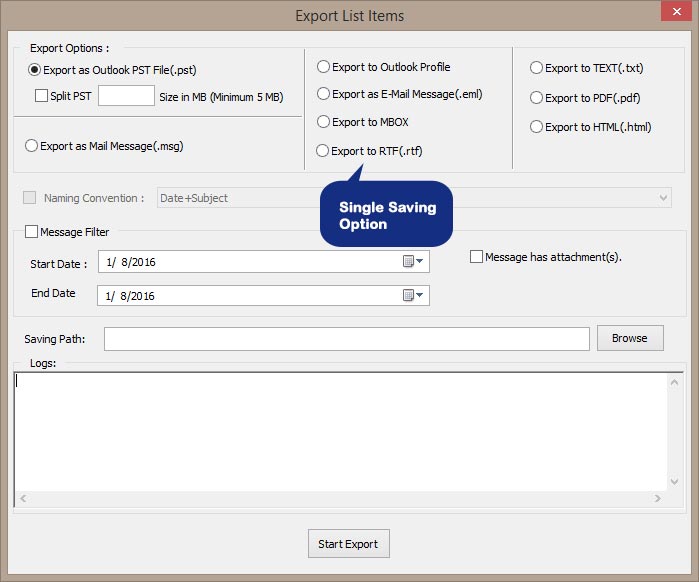Image resolution: width=699 pixels, height=582 pixels.
Task: Click the Saving Path text field
Action: (x=346, y=339)
